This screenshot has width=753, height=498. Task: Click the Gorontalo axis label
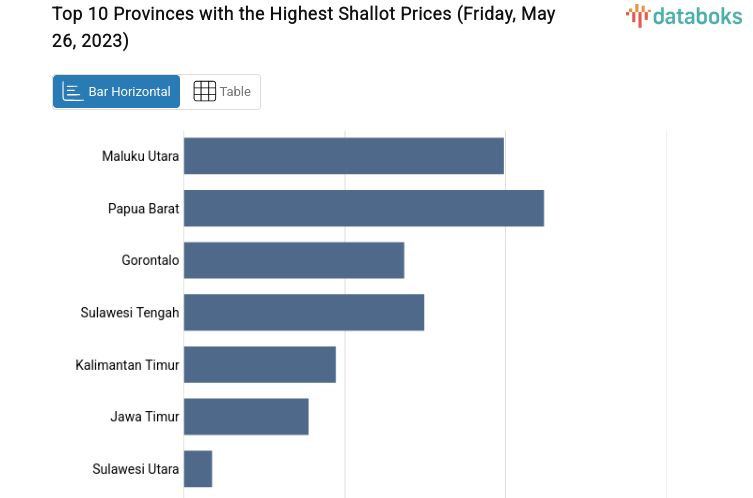(150, 260)
